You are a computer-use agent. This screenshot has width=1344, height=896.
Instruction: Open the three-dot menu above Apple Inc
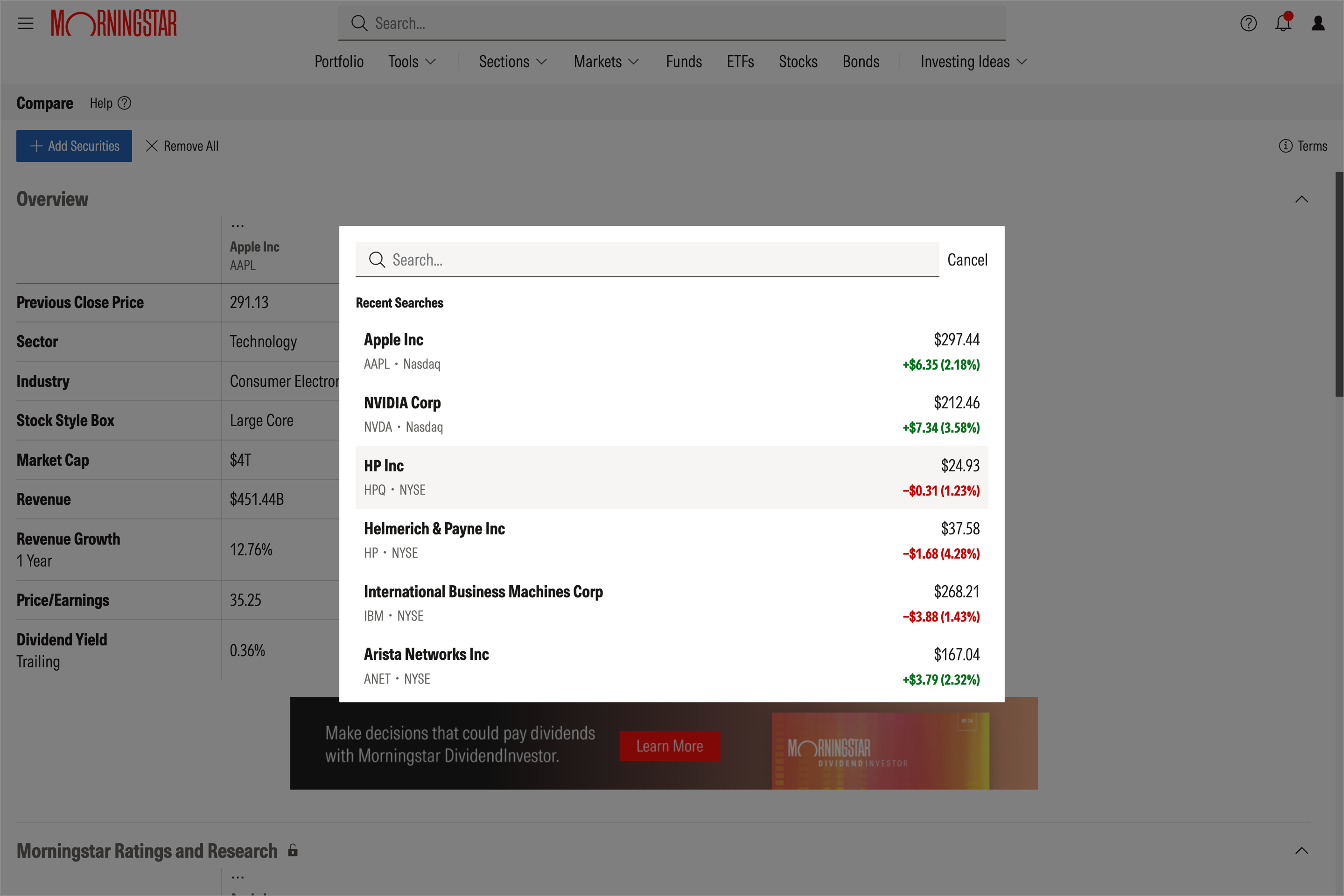tap(238, 227)
